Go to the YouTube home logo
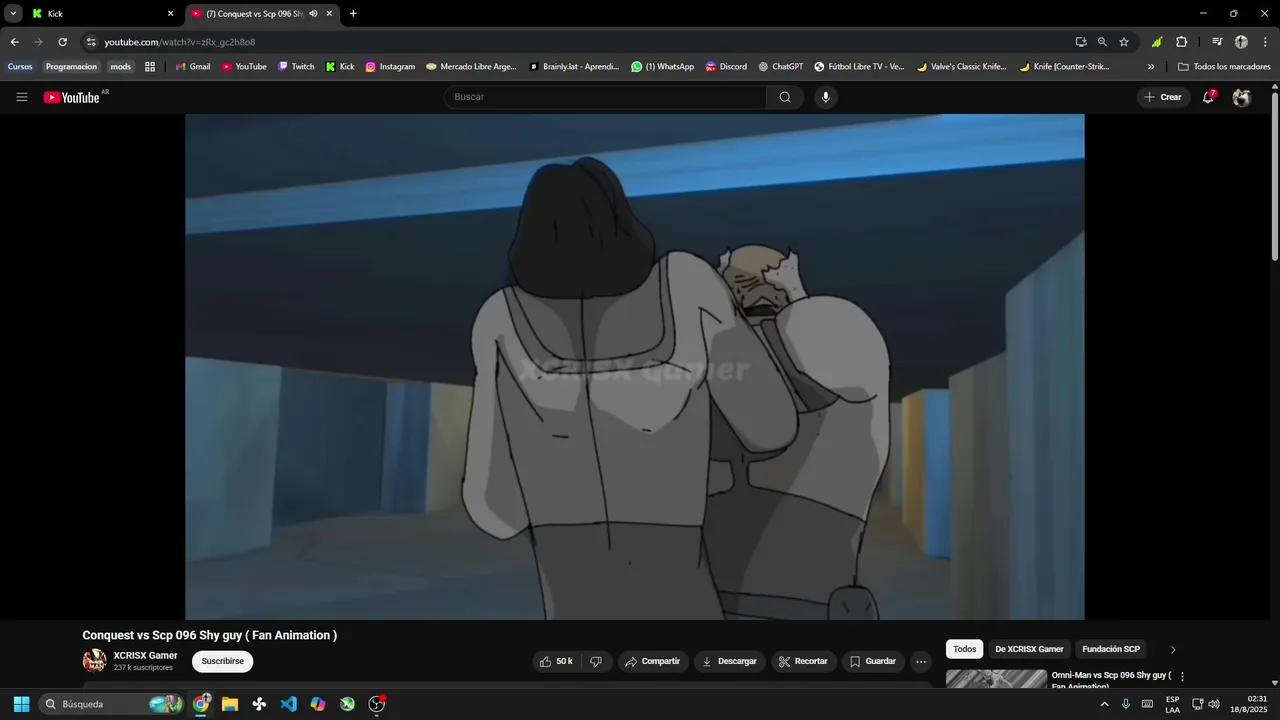The image size is (1280, 720). 71,97
